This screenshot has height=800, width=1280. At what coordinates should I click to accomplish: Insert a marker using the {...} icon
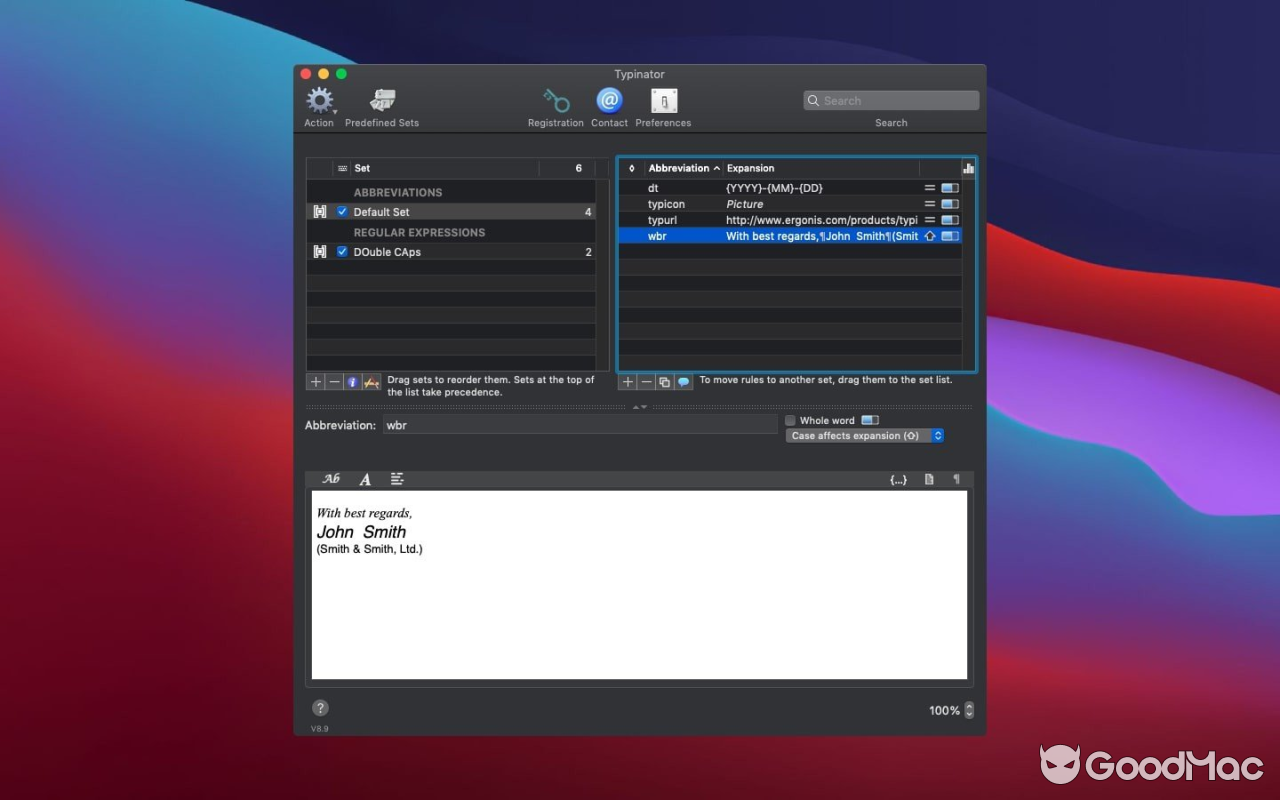point(898,479)
